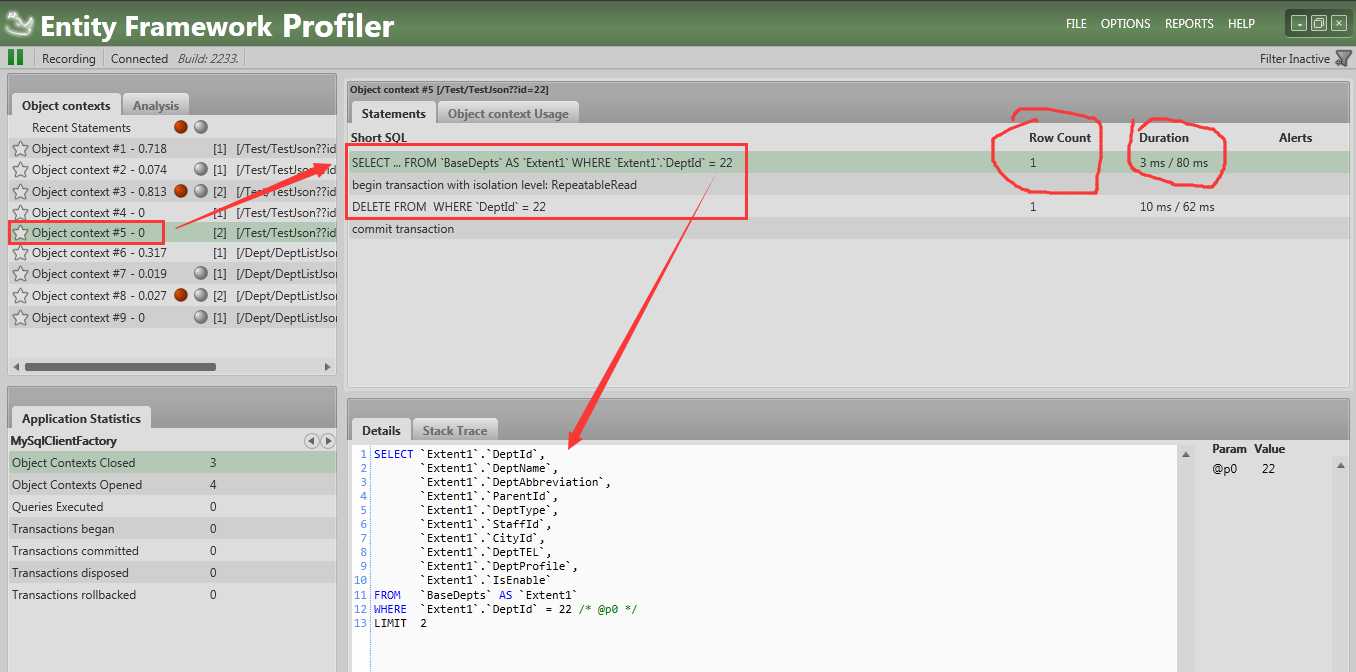Click the Transactions rollbacked statistic row

click(172, 595)
